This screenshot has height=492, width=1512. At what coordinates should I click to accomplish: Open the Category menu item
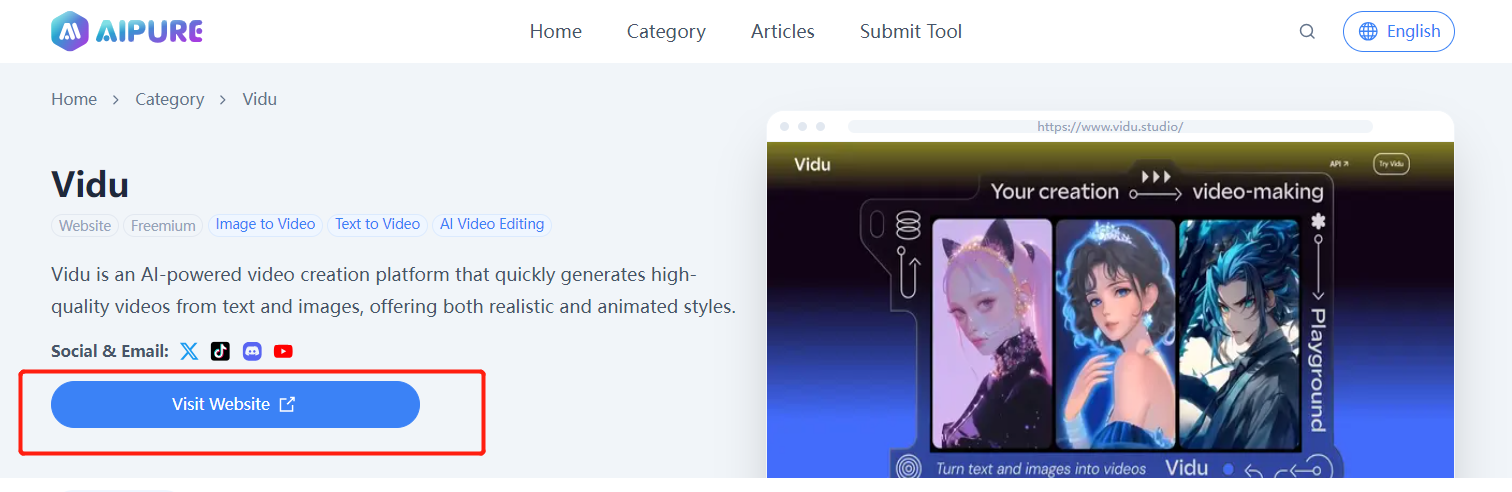point(666,32)
